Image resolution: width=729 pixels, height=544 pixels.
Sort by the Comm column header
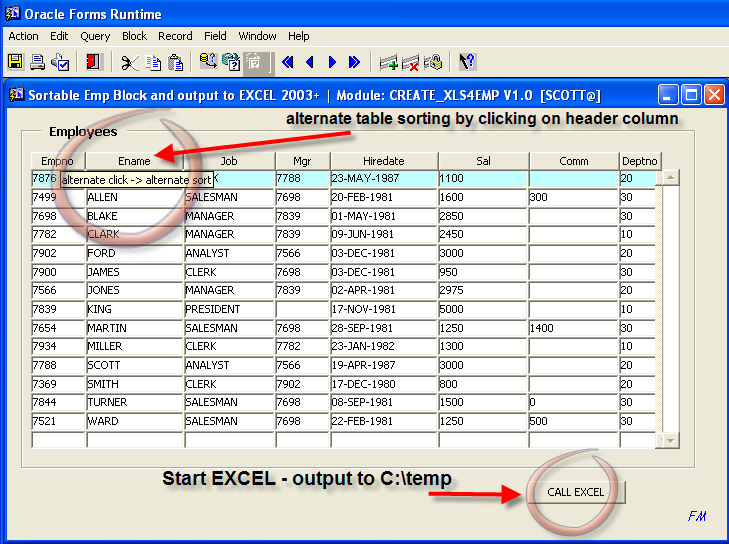[x=574, y=161]
